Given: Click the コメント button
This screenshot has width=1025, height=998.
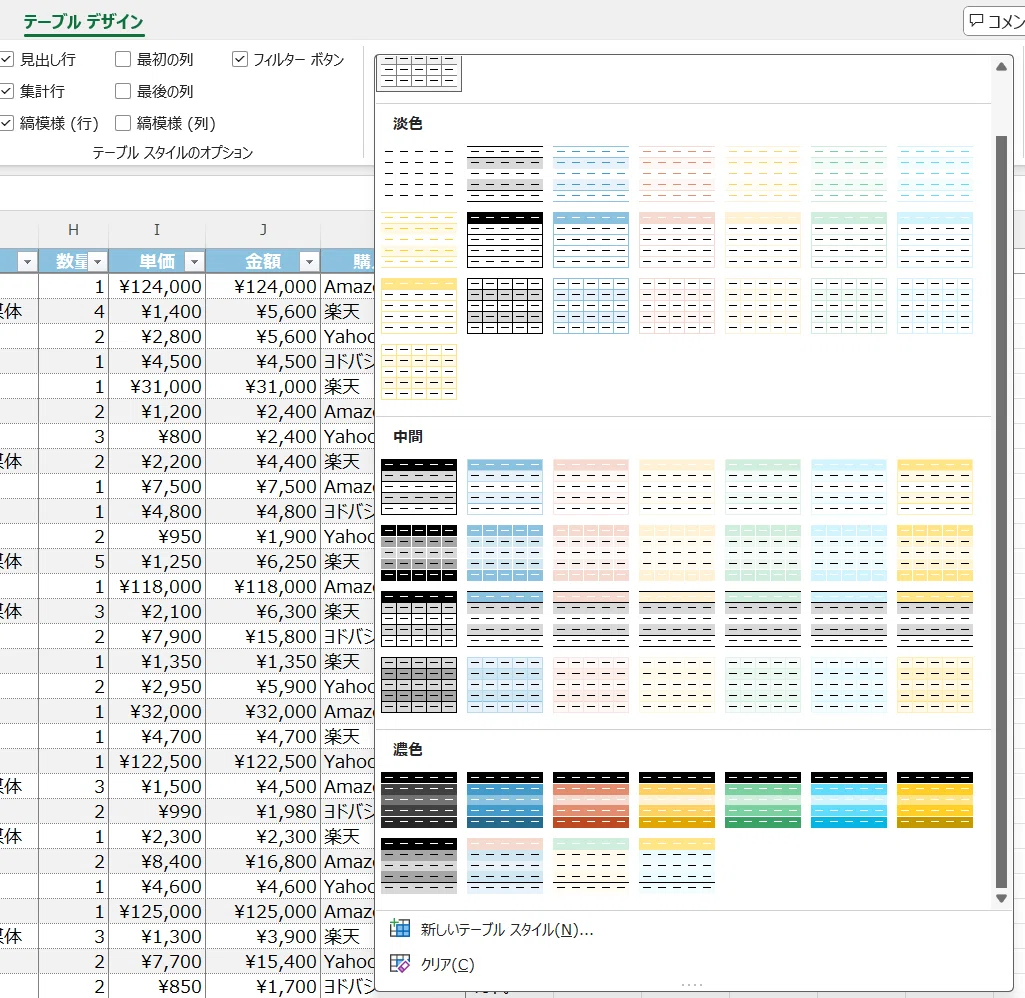Looking at the screenshot, I should (x=994, y=22).
